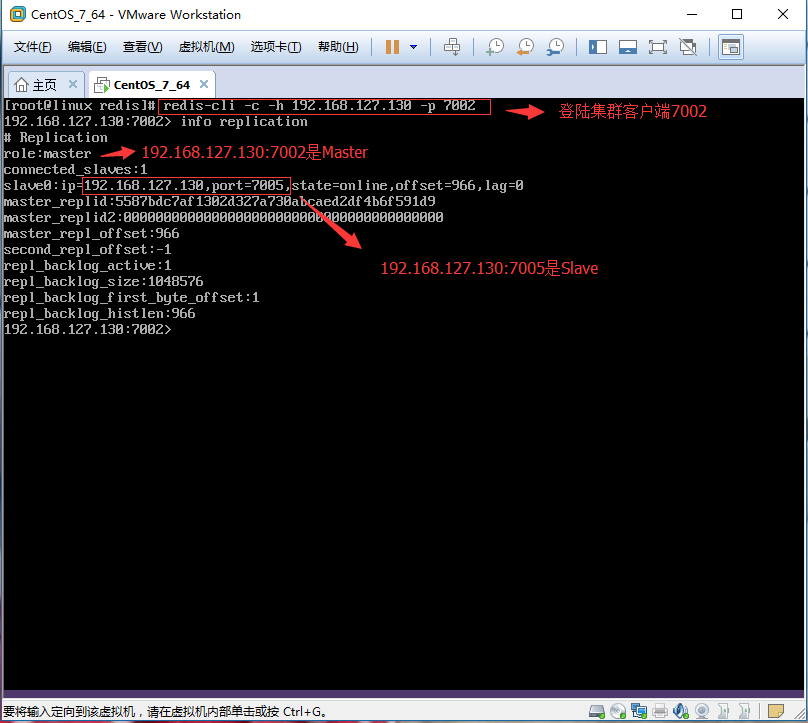This screenshot has width=808, height=723.
Task: Click the 'repl_backlog_histlen:966' line
Action: [99, 313]
